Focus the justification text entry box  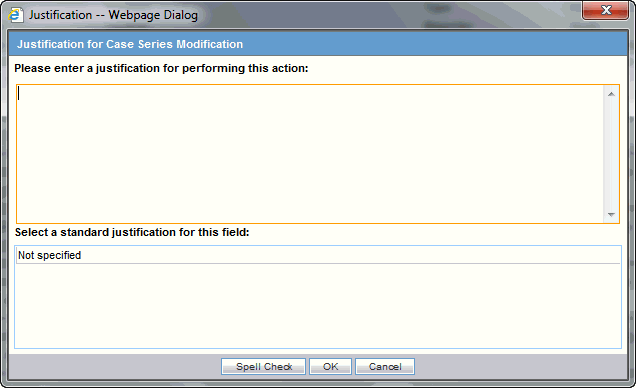(310, 154)
